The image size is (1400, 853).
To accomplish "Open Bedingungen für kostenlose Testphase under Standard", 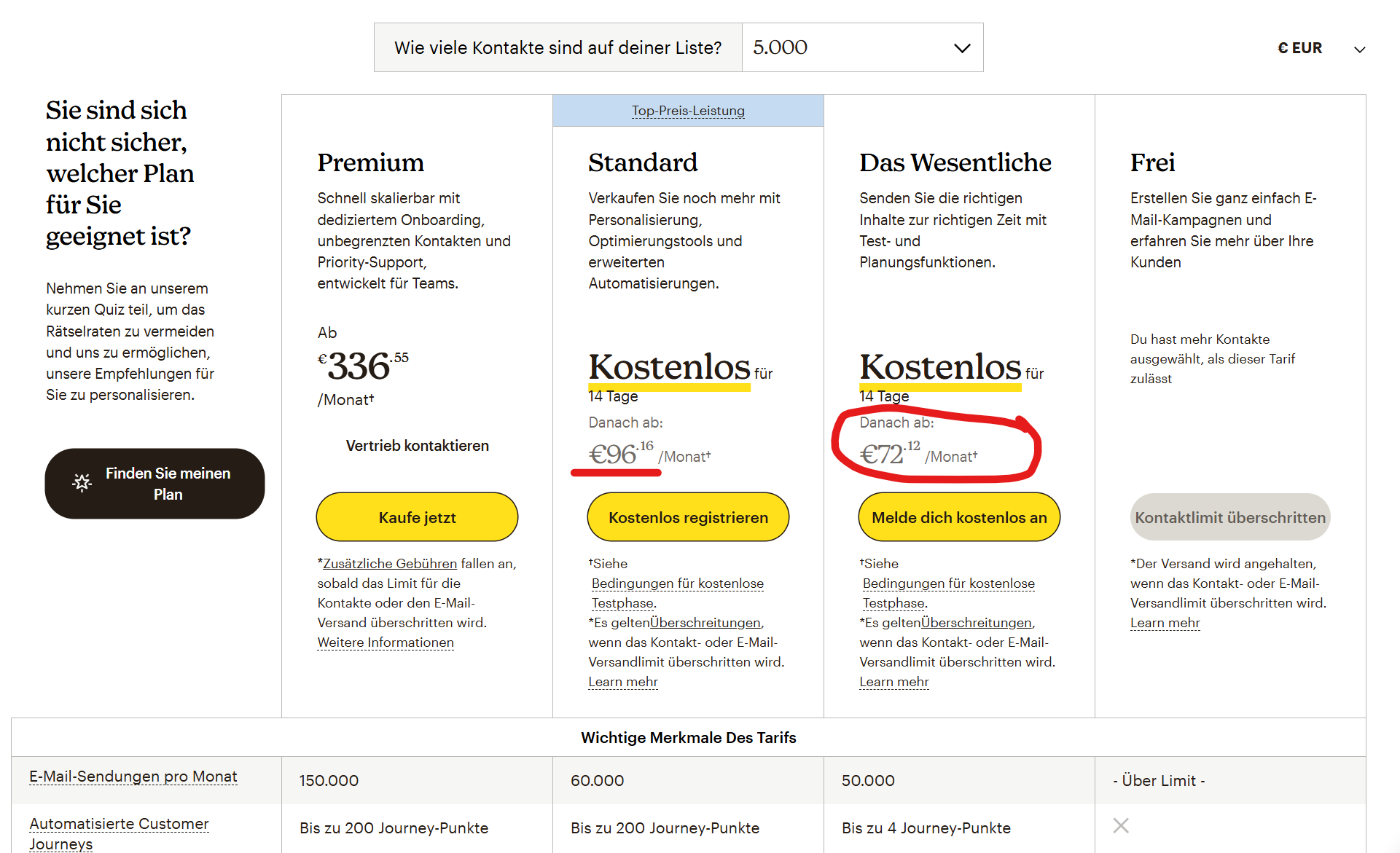I will [678, 593].
